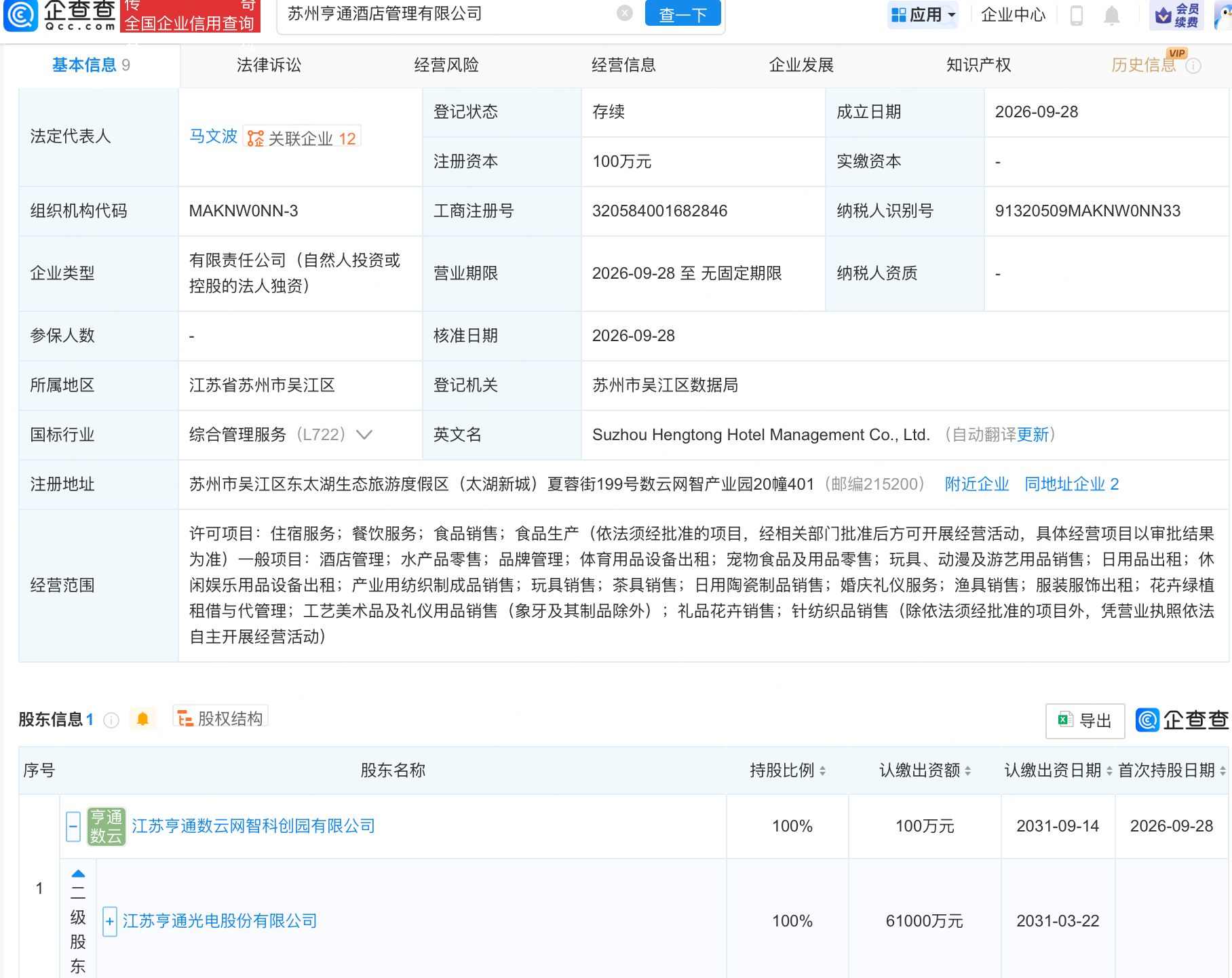
Task: Click the 全国企业信用查询 red banner
Action: pos(190,16)
